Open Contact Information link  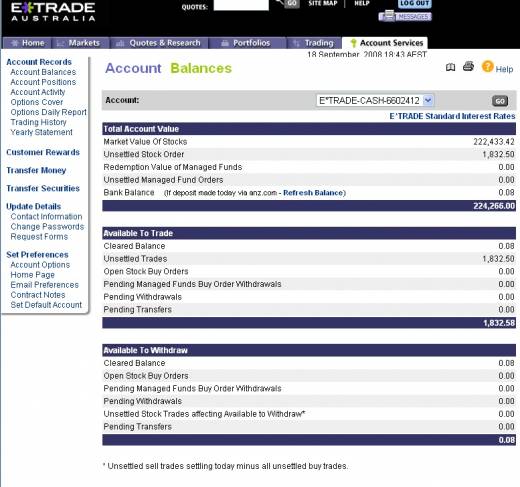(x=46, y=216)
